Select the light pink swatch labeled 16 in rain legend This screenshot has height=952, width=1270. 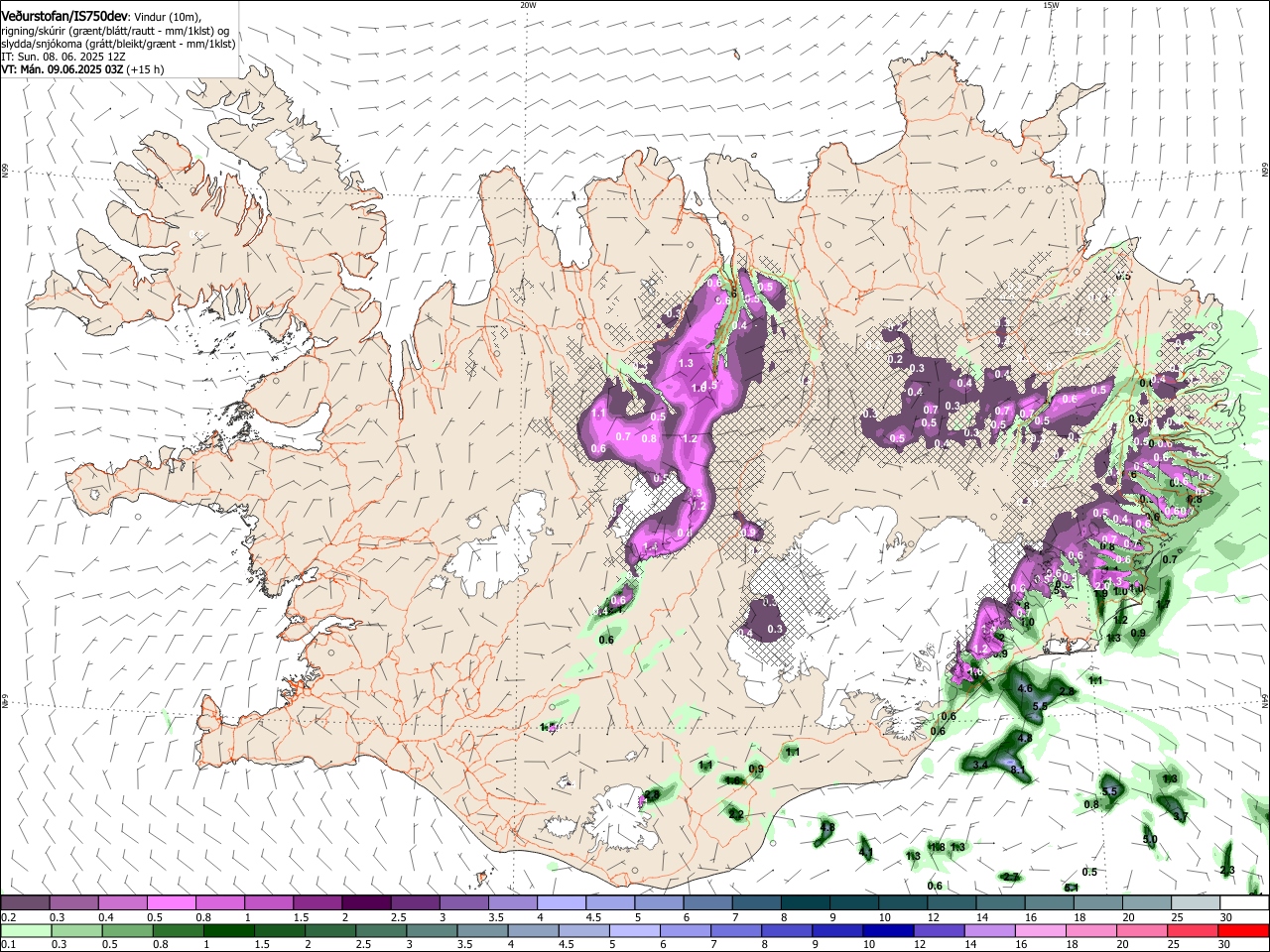point(1040,931)
